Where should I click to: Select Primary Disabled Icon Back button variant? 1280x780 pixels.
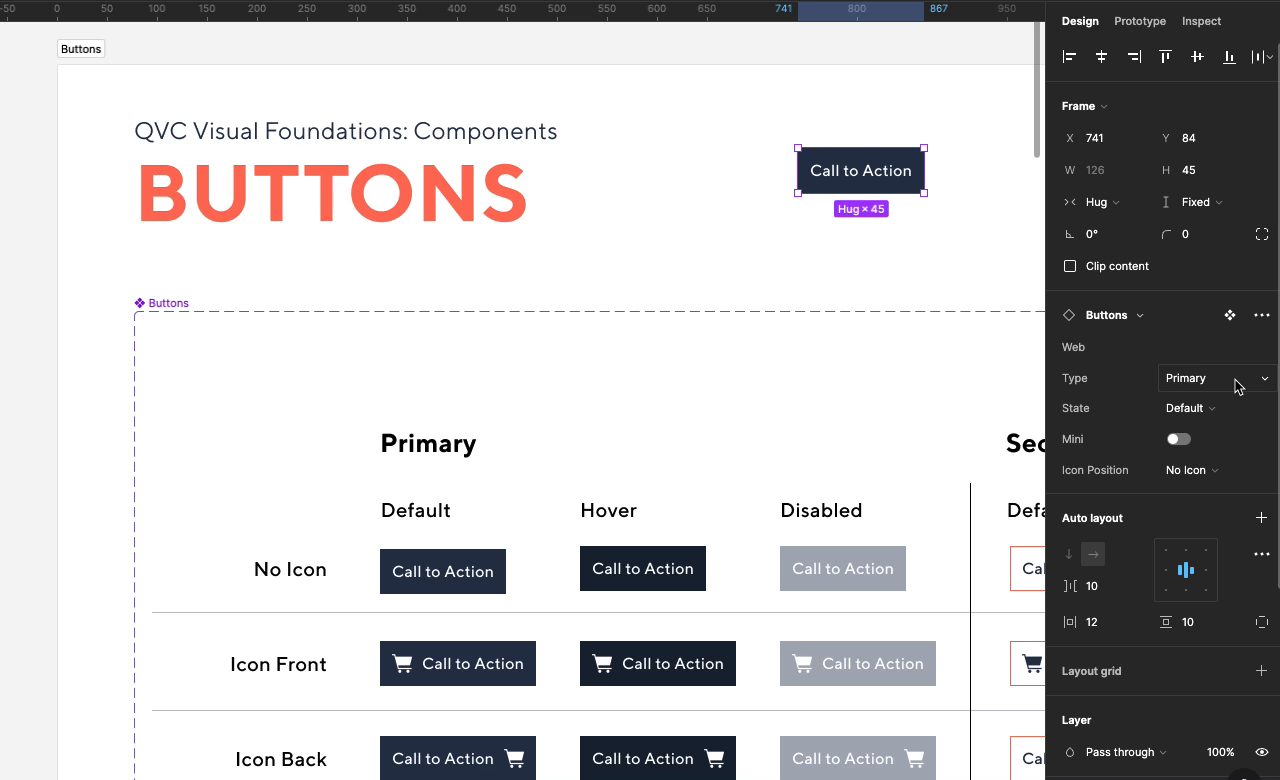(858, 758)
